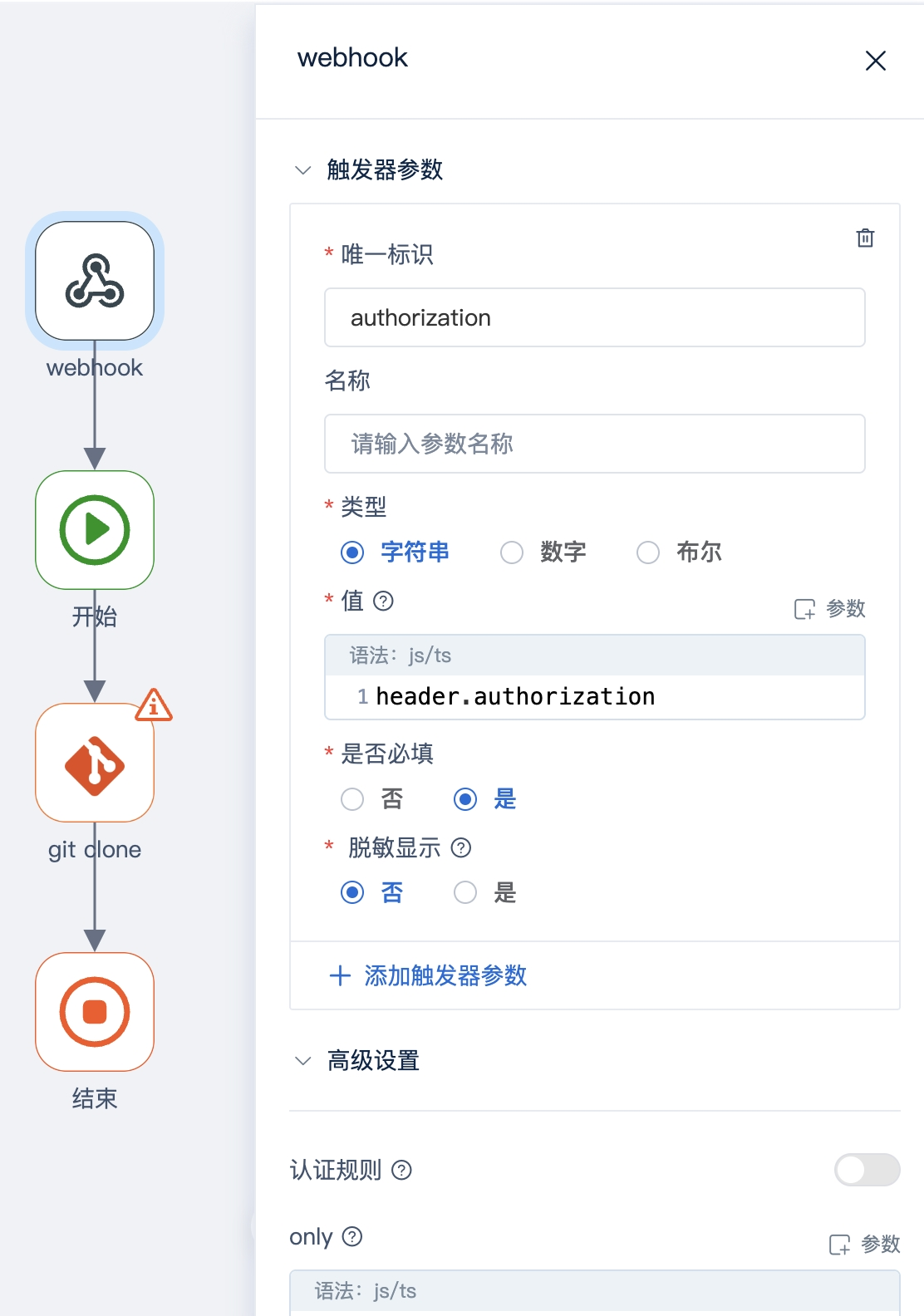Select the webhook trigger node icon
This screenshot has width=924, height=1316.
pyautogui.click(x=95, y=281)
